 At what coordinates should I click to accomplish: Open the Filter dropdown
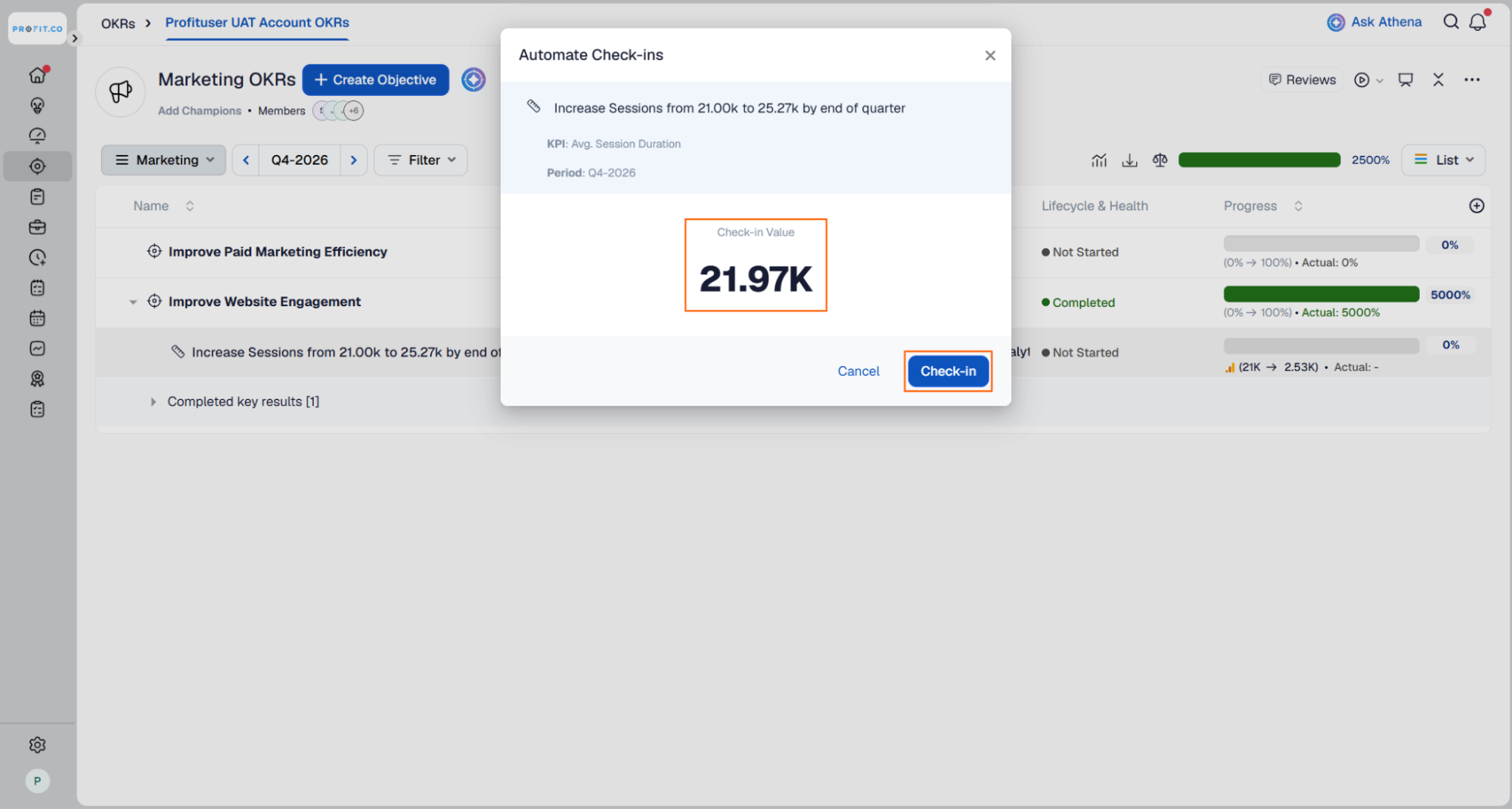[x=421, y=160]
